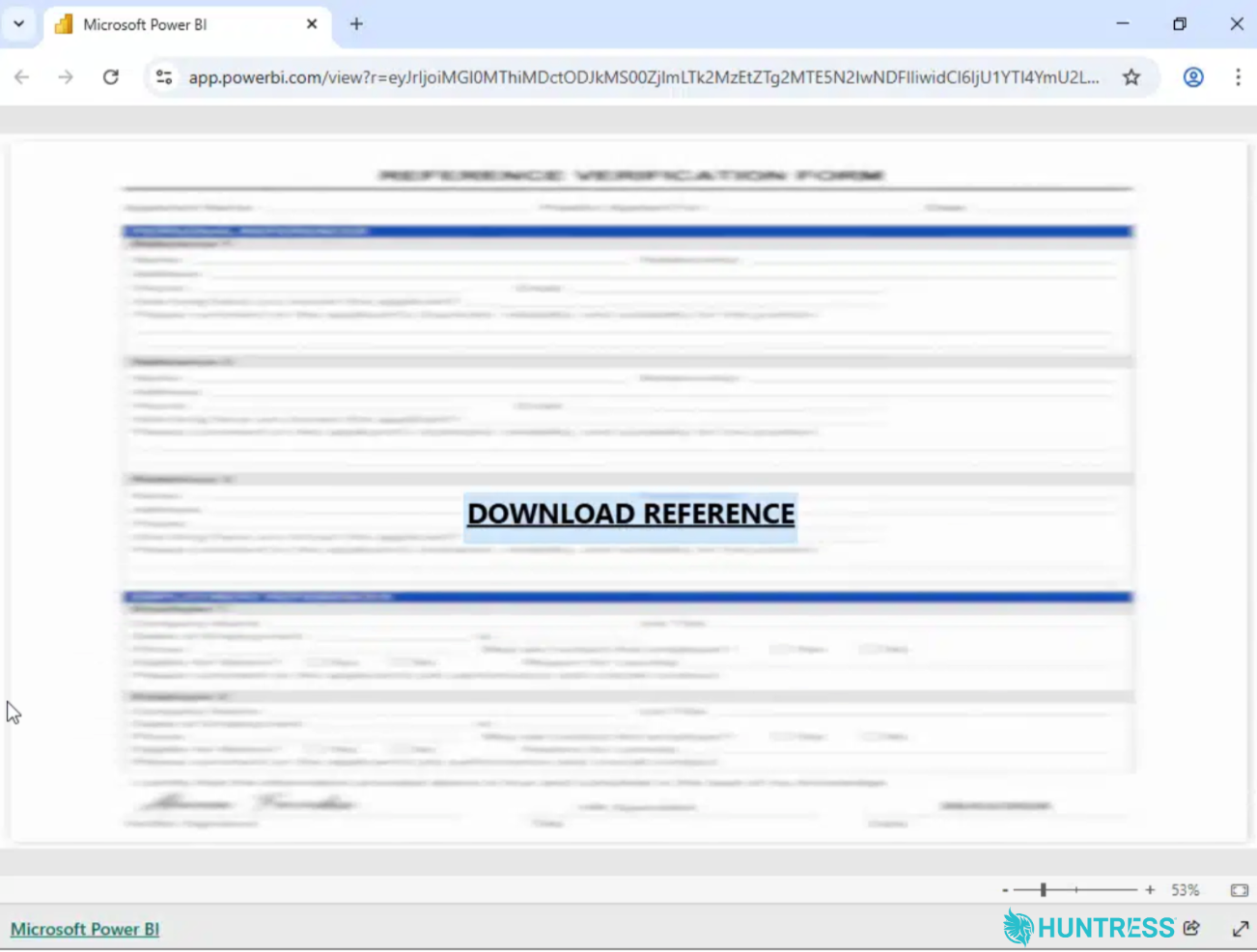Open the Chrome profile icon
The width and height of the screenshot is (1257, 952).
1193,77
